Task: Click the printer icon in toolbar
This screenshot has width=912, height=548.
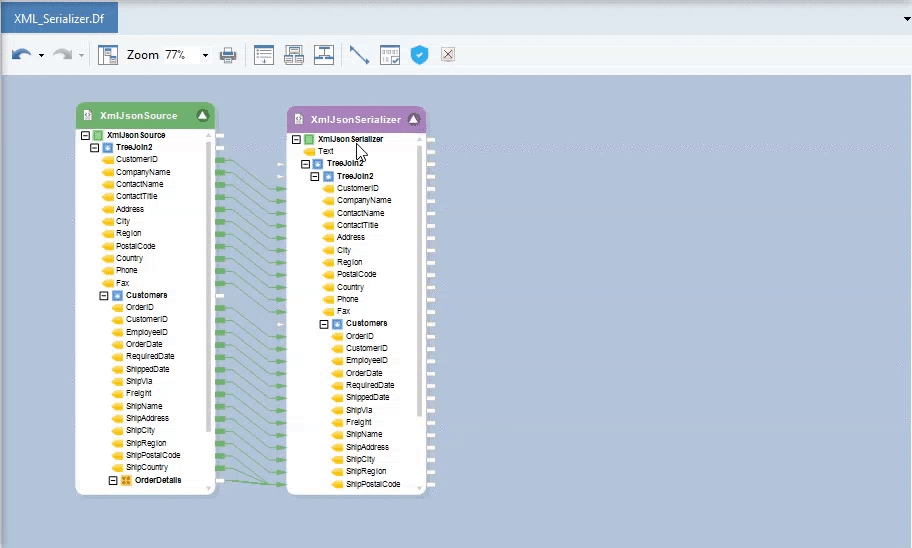Action: 228,55
